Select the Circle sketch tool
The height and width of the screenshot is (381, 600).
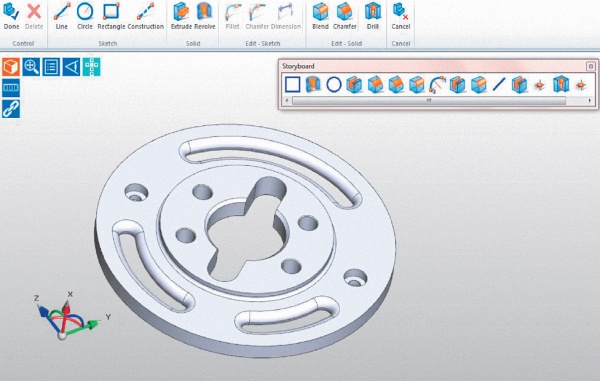click(x=85, y=16)
